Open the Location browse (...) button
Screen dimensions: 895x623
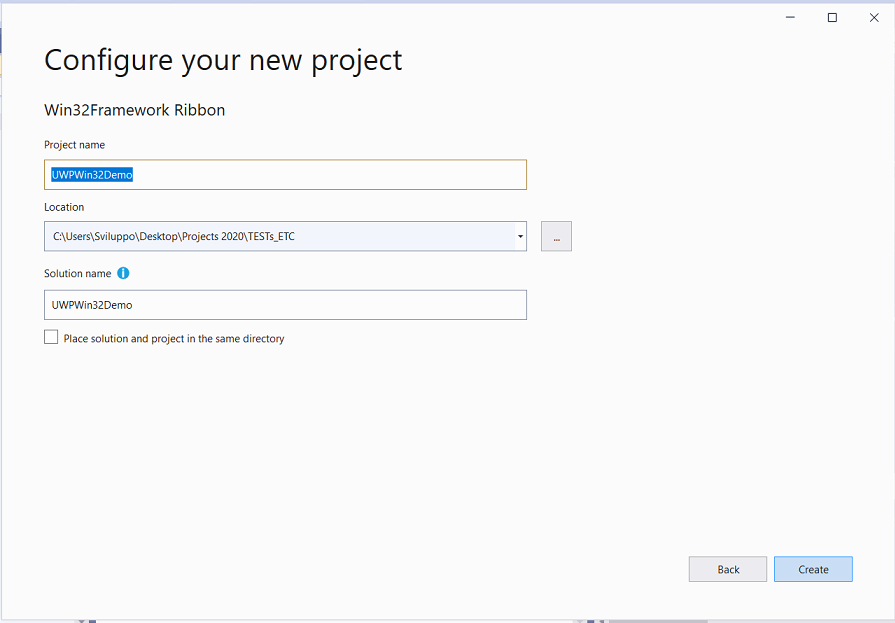tap(556, 236)
